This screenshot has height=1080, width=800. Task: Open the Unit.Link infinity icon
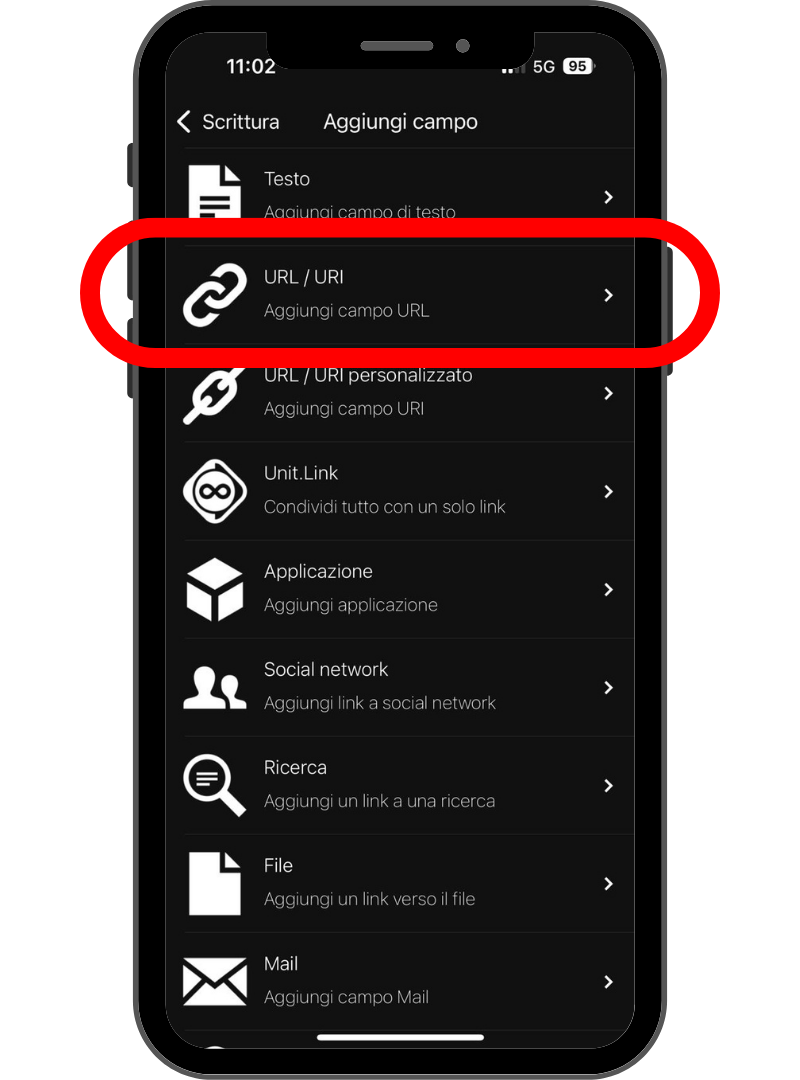pyautogui.click(x=214, y=491)
